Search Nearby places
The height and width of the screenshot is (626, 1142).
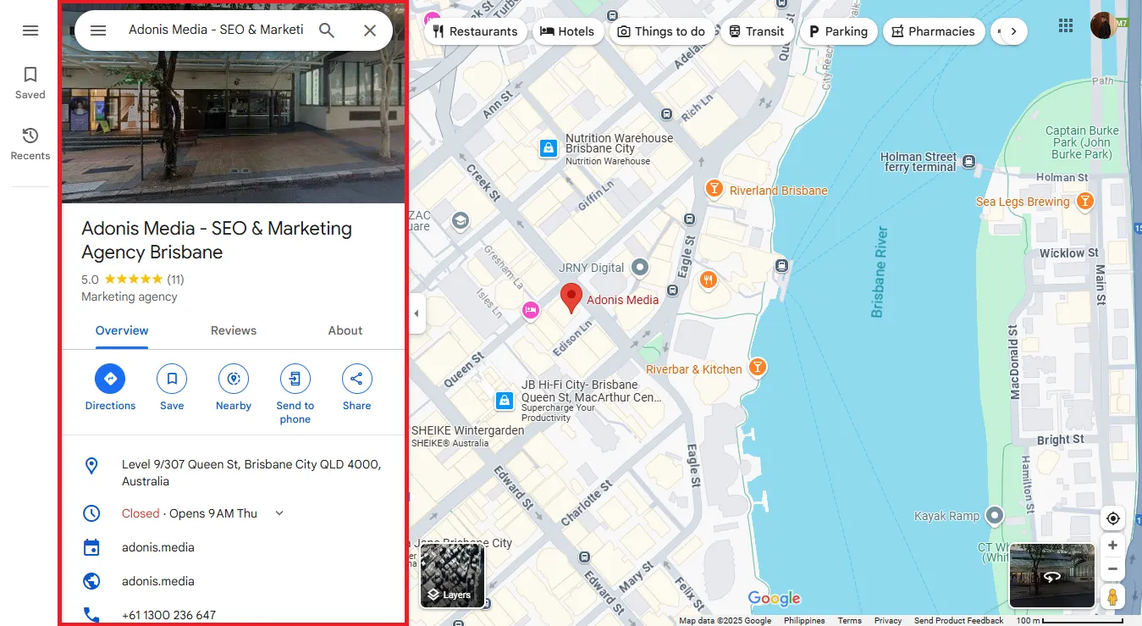tap(233, 388)
